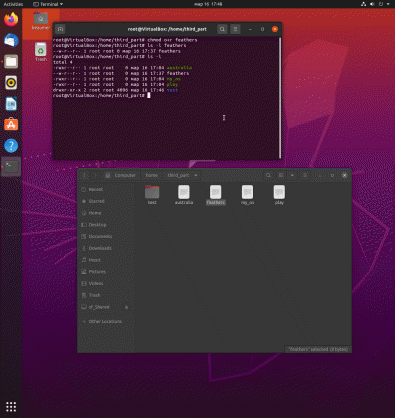
Task: Click third_part in Files path bar
Action: coord(178,175)
